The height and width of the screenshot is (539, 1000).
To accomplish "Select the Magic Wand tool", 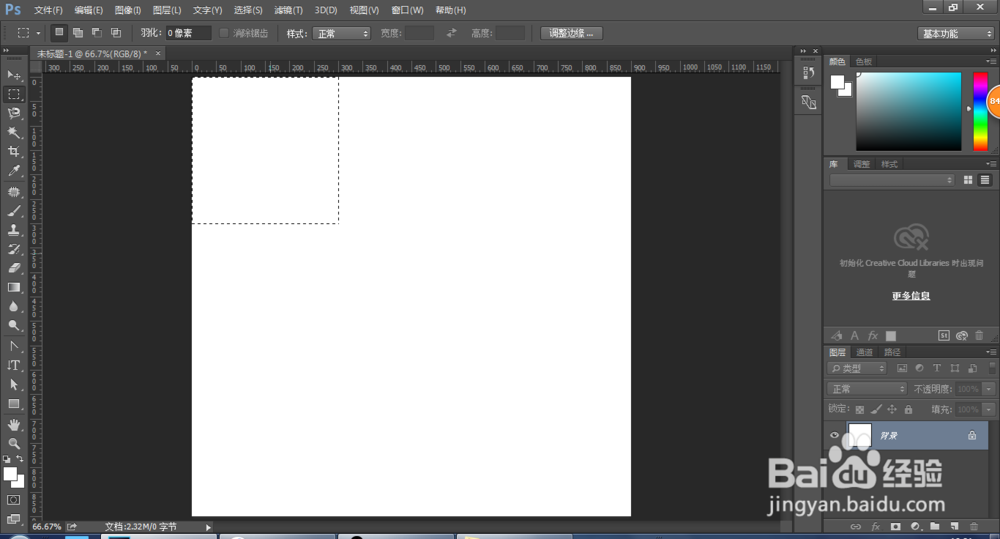I will point(14,133).
